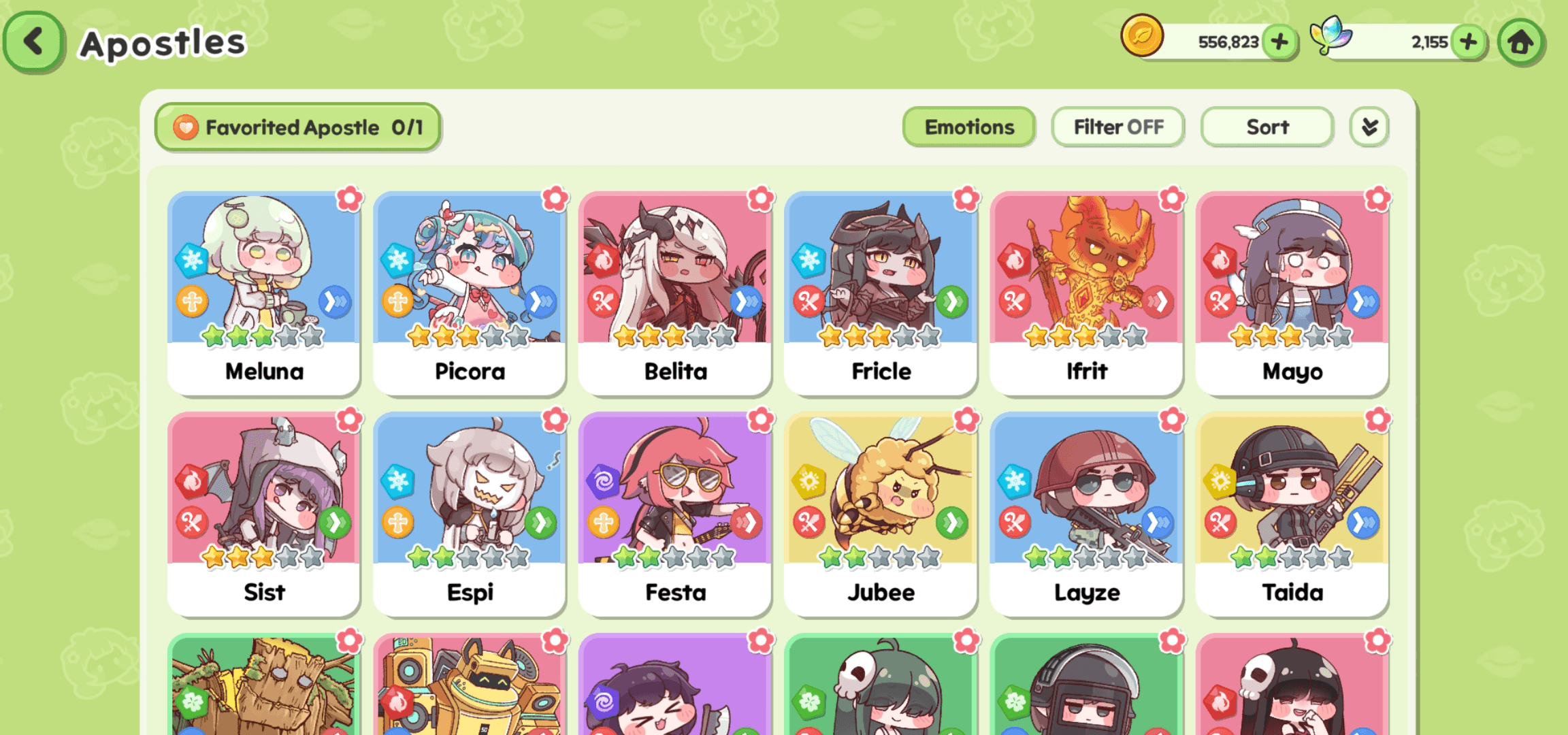Add gold coins with plus icon
This screenshot has height=735, width=1568.
1279,42
